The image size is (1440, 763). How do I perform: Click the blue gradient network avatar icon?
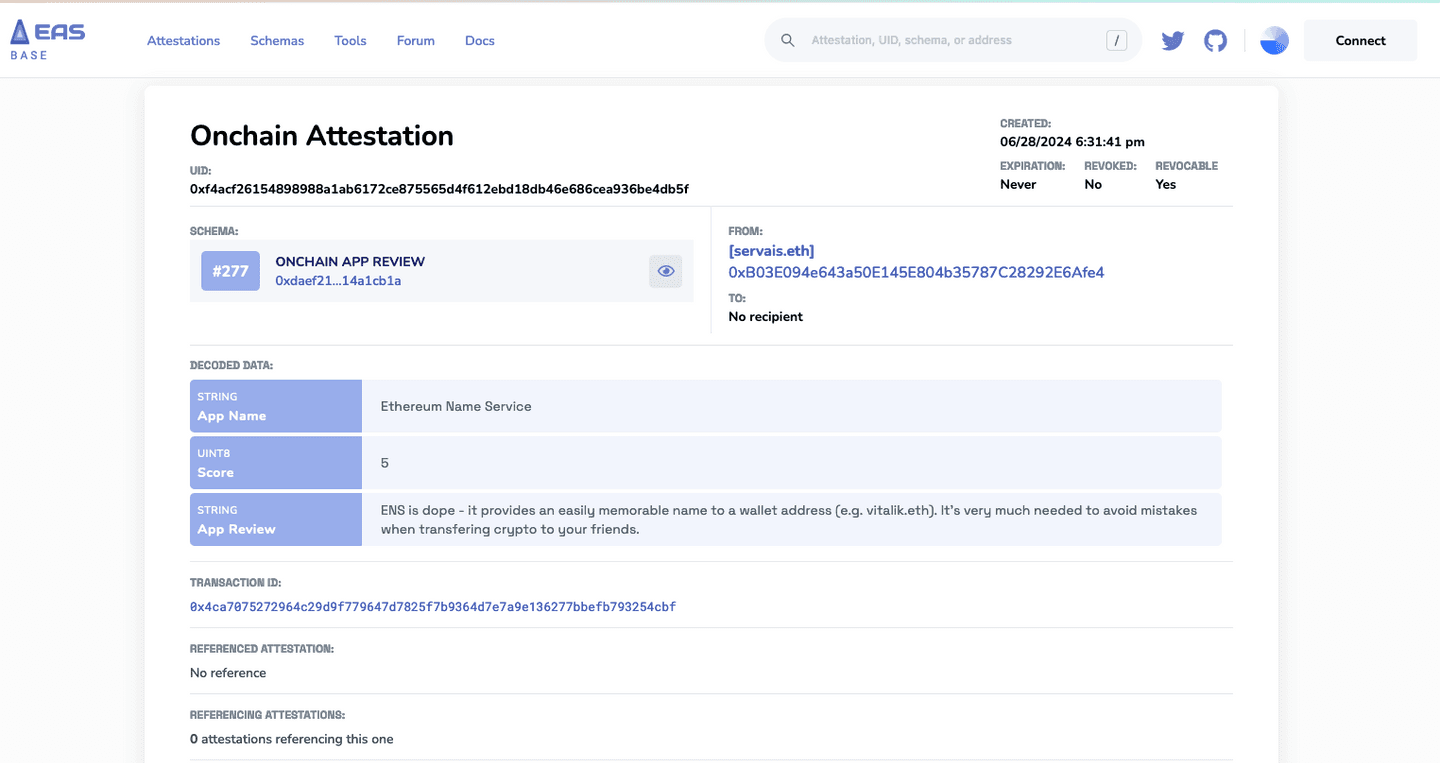click(x=1274, y=41)
